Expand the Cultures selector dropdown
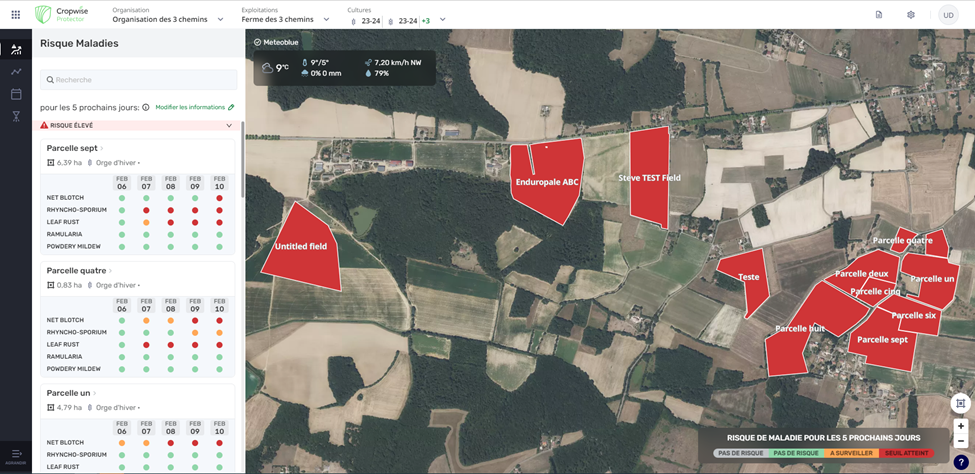The width and height of the screenshot is (975, 474). tap(442, 20)
